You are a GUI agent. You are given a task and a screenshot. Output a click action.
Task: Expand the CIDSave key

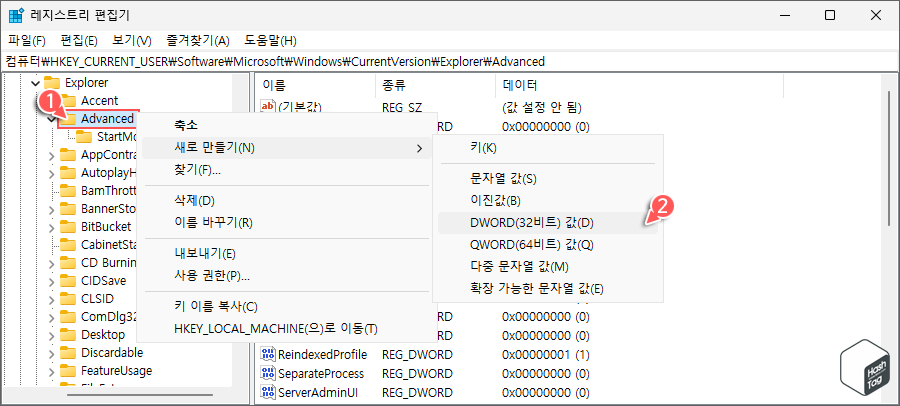52,281
